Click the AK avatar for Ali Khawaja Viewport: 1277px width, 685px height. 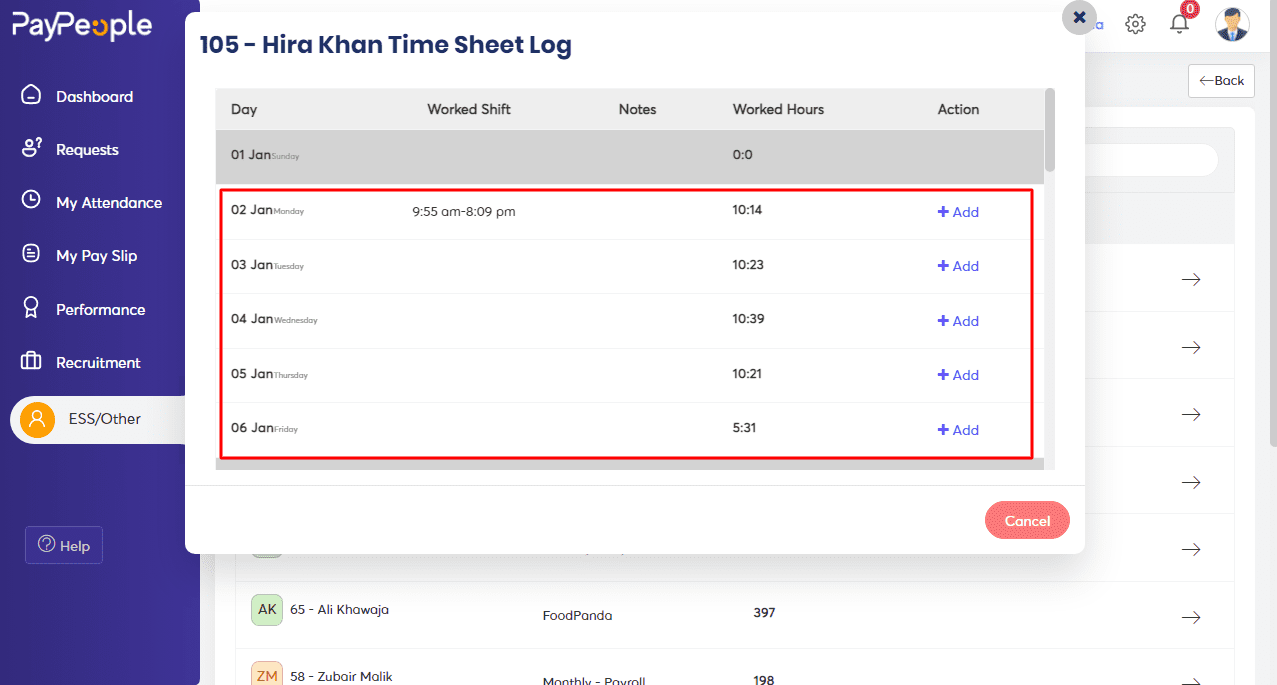click(267, 609)
